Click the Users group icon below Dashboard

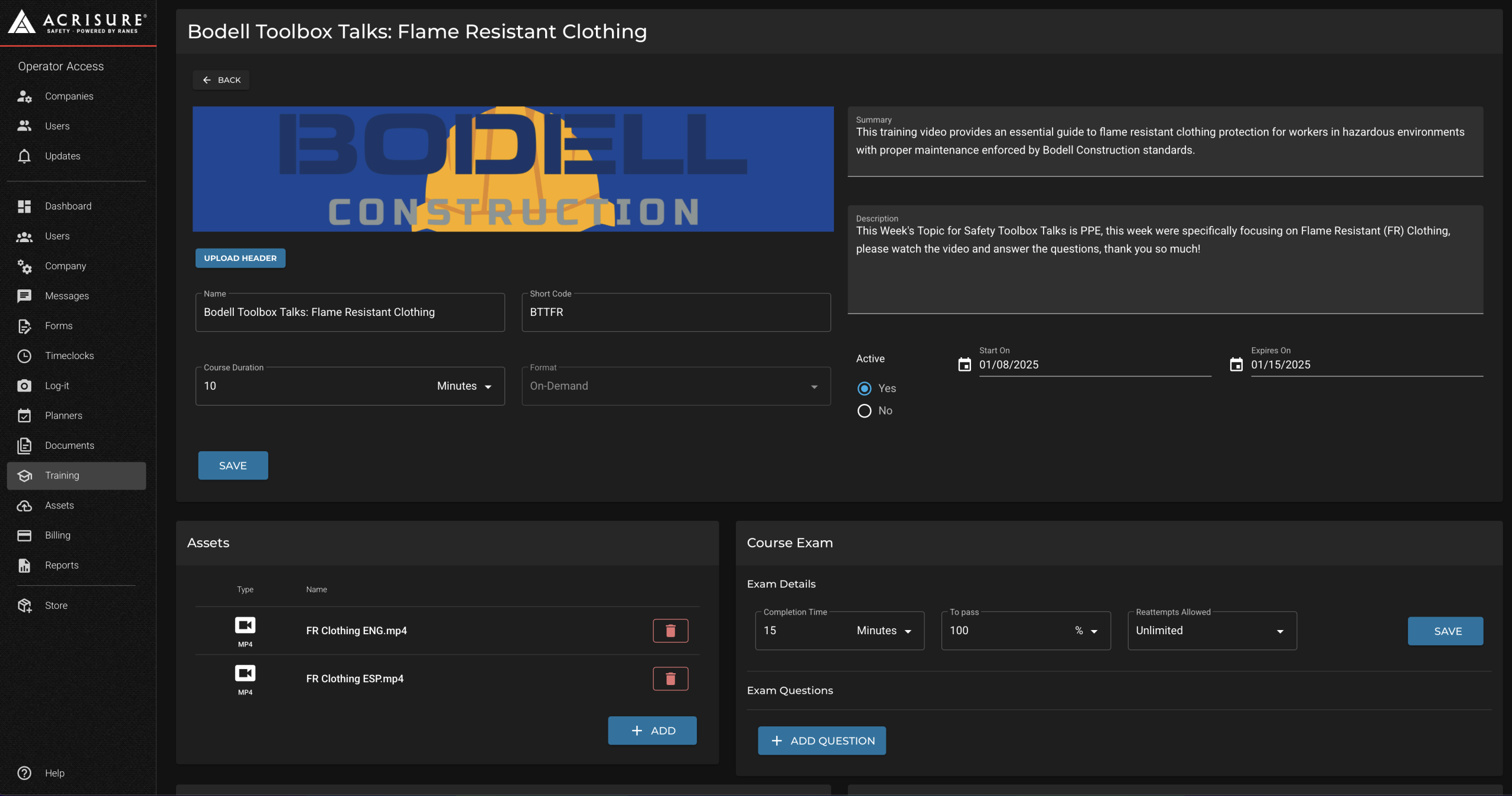(x=24, y=236)
